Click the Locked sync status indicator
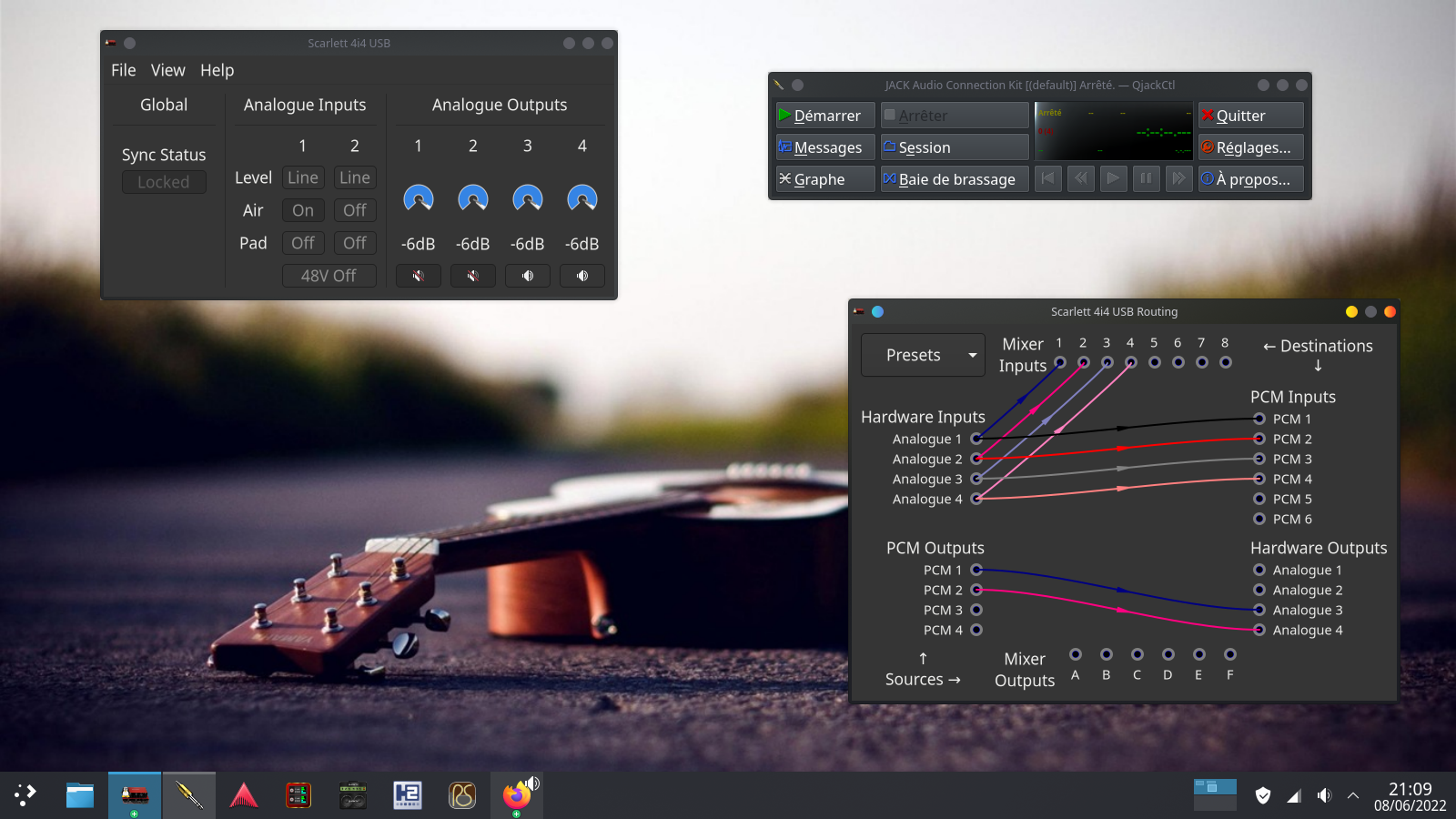Screen dimensions: 1456x819 click(x=164, y=182)
